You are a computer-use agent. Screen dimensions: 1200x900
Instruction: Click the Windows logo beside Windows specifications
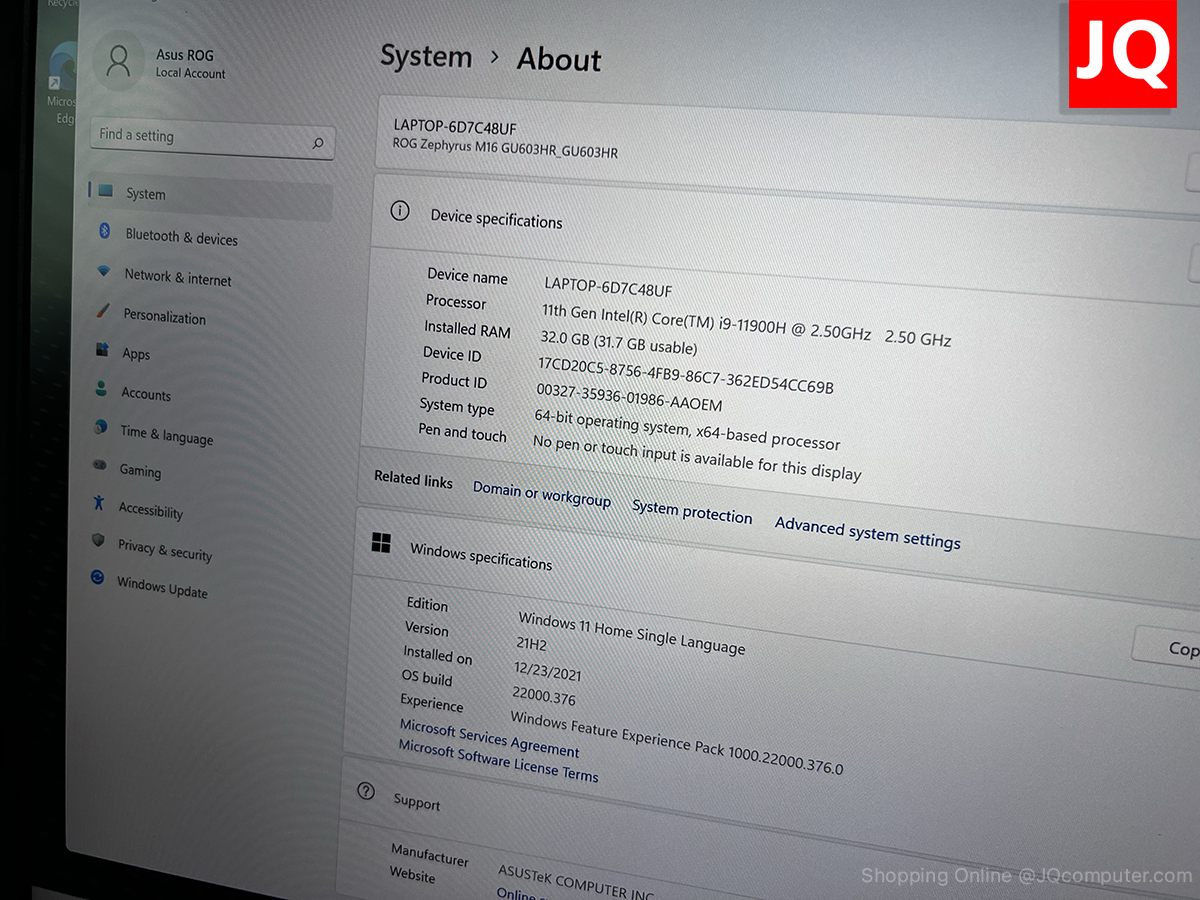(381, 543)
